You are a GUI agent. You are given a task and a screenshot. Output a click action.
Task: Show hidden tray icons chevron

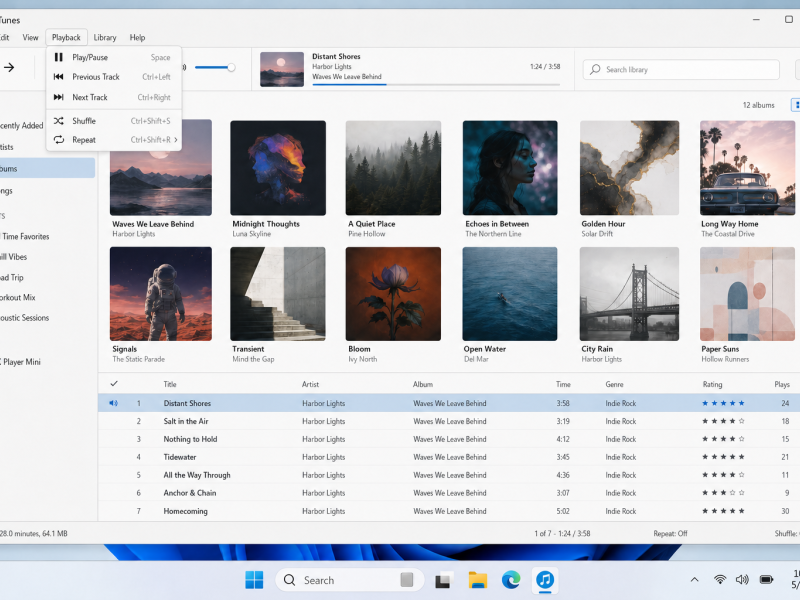point(694,580)
